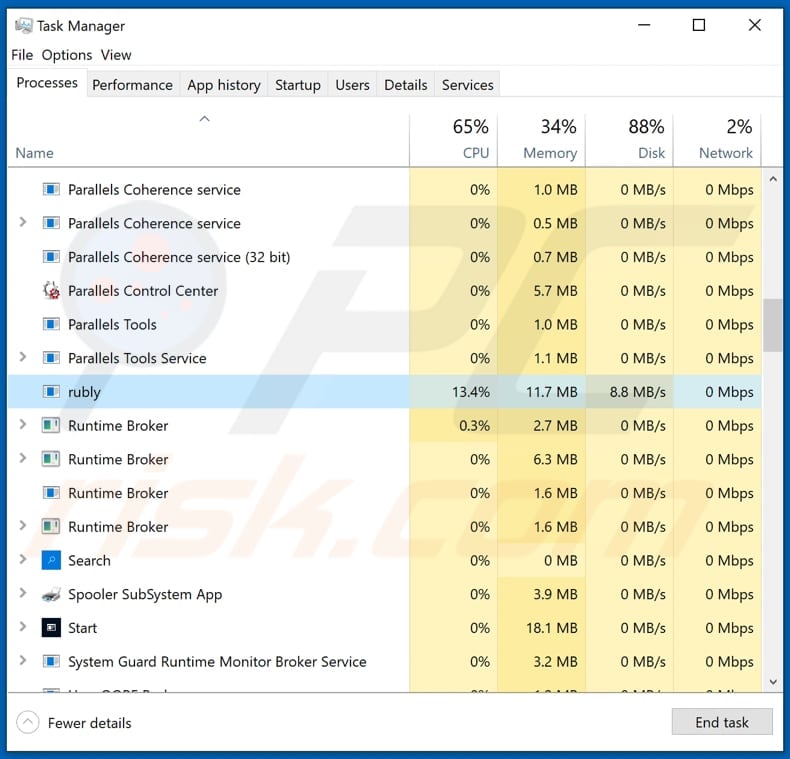Open the View menu
This screenshot has width=790, height=759.
116,54
